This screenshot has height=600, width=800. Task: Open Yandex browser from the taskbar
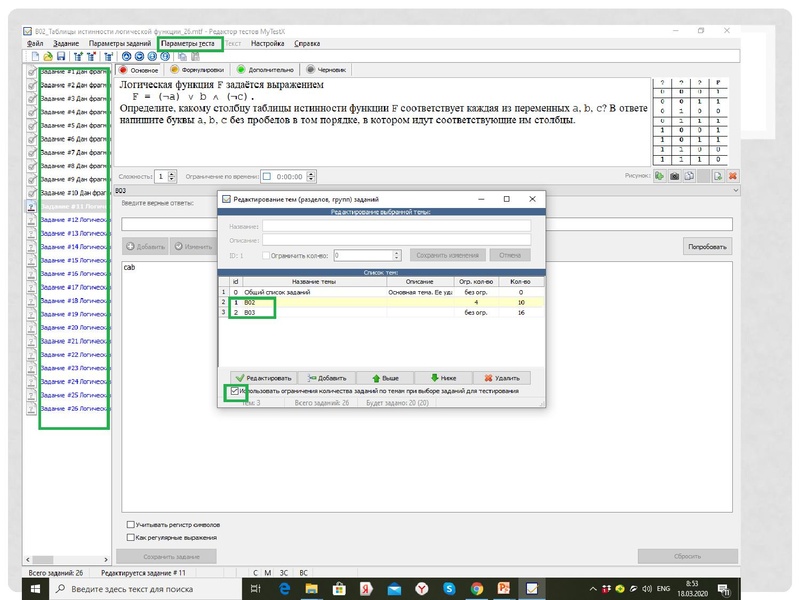(x=423, y=590)
